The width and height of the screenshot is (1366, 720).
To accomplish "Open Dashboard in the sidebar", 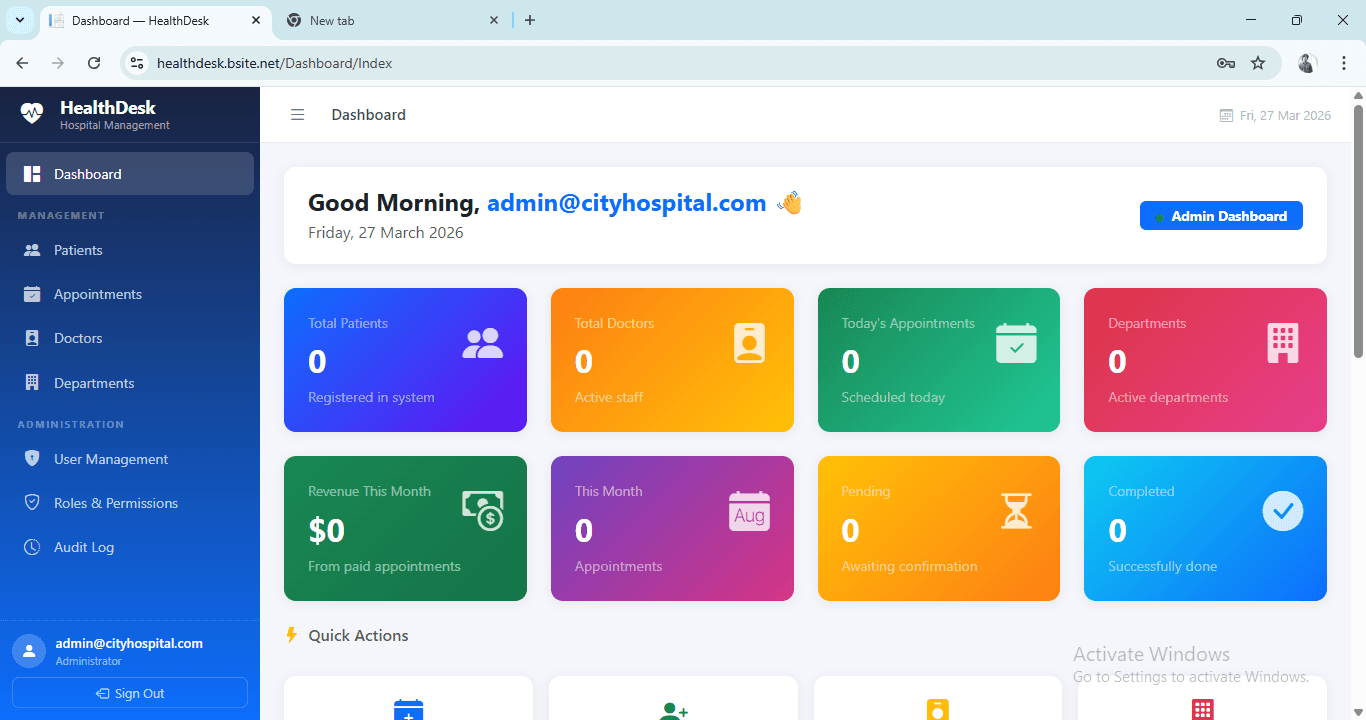I will coord(130,174).
